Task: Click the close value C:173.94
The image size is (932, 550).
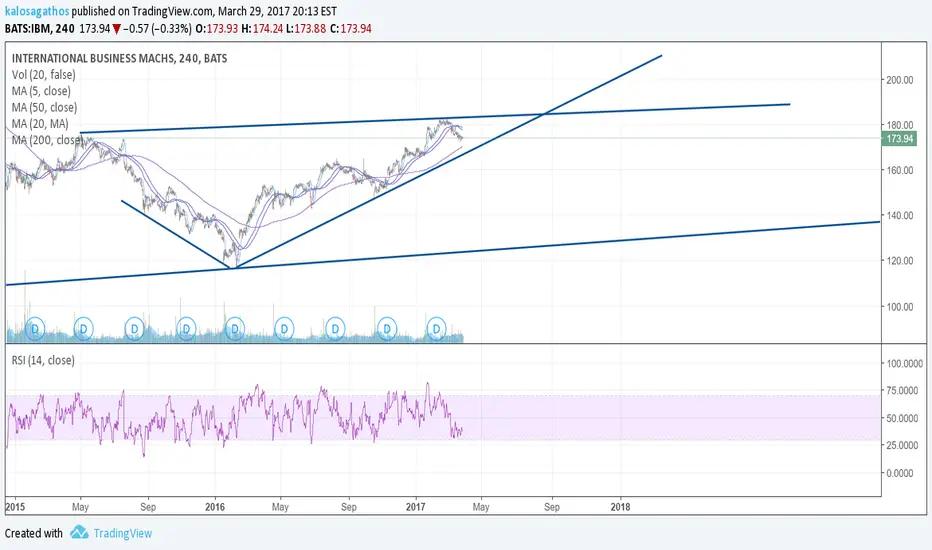Action: [x=350, y=29]
